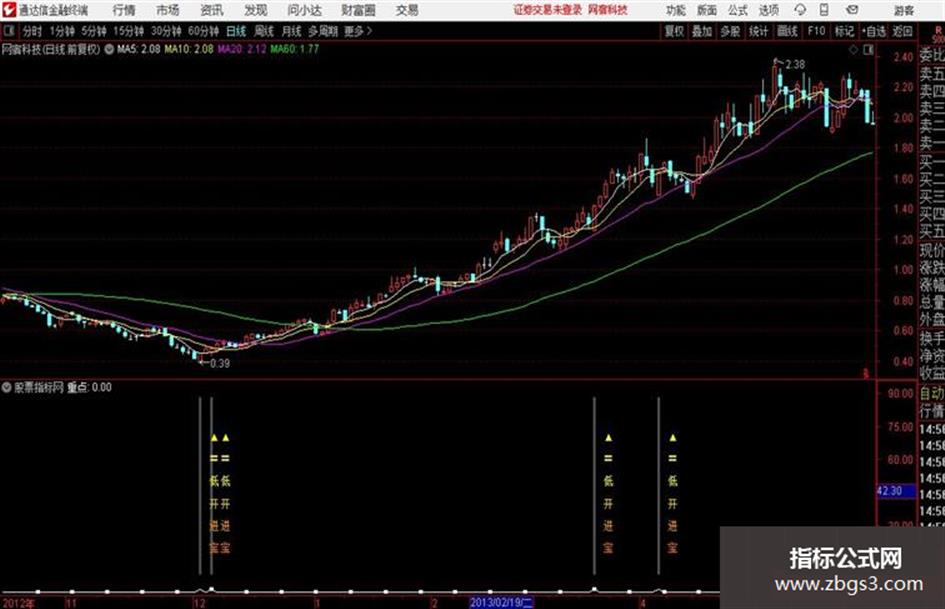Click the customer service headset icon
Screen dimensions: 945x609
coord(800,10)
